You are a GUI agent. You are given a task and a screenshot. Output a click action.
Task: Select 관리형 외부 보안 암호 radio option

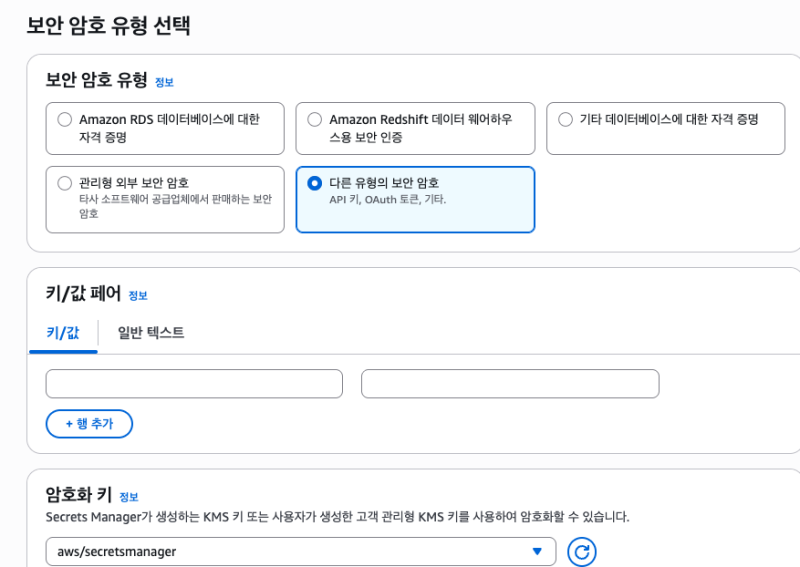click(65, 183)
